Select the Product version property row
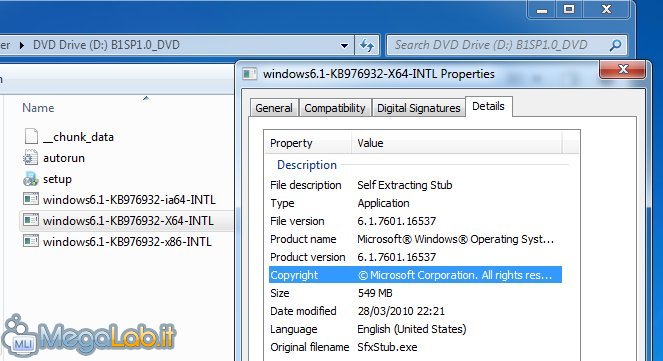Image resolution: width=663 pixels, height=361 pixels. point(416,257)
